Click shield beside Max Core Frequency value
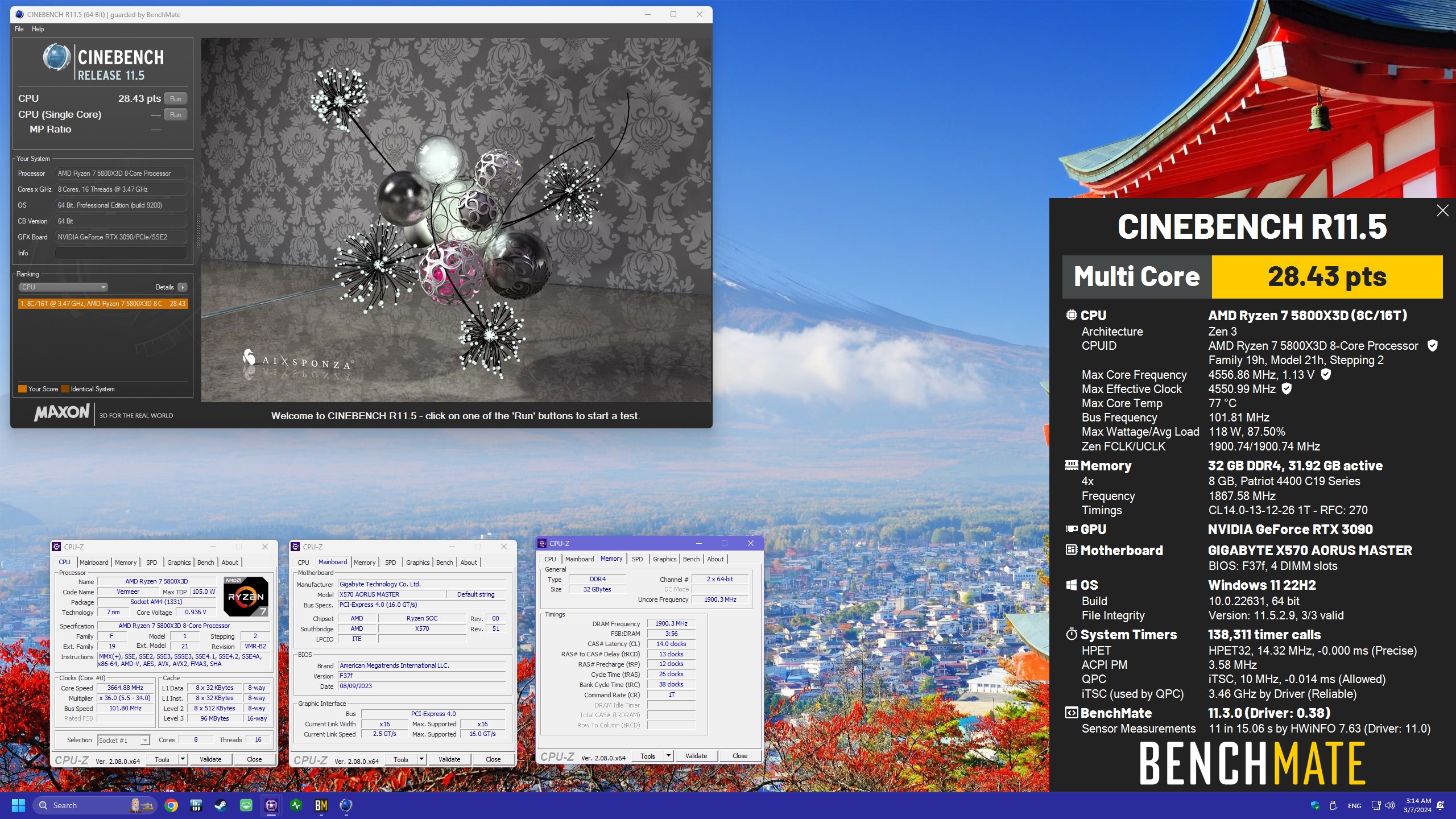Screen dimensions: 1456x819 click(x=1326, y=374)
